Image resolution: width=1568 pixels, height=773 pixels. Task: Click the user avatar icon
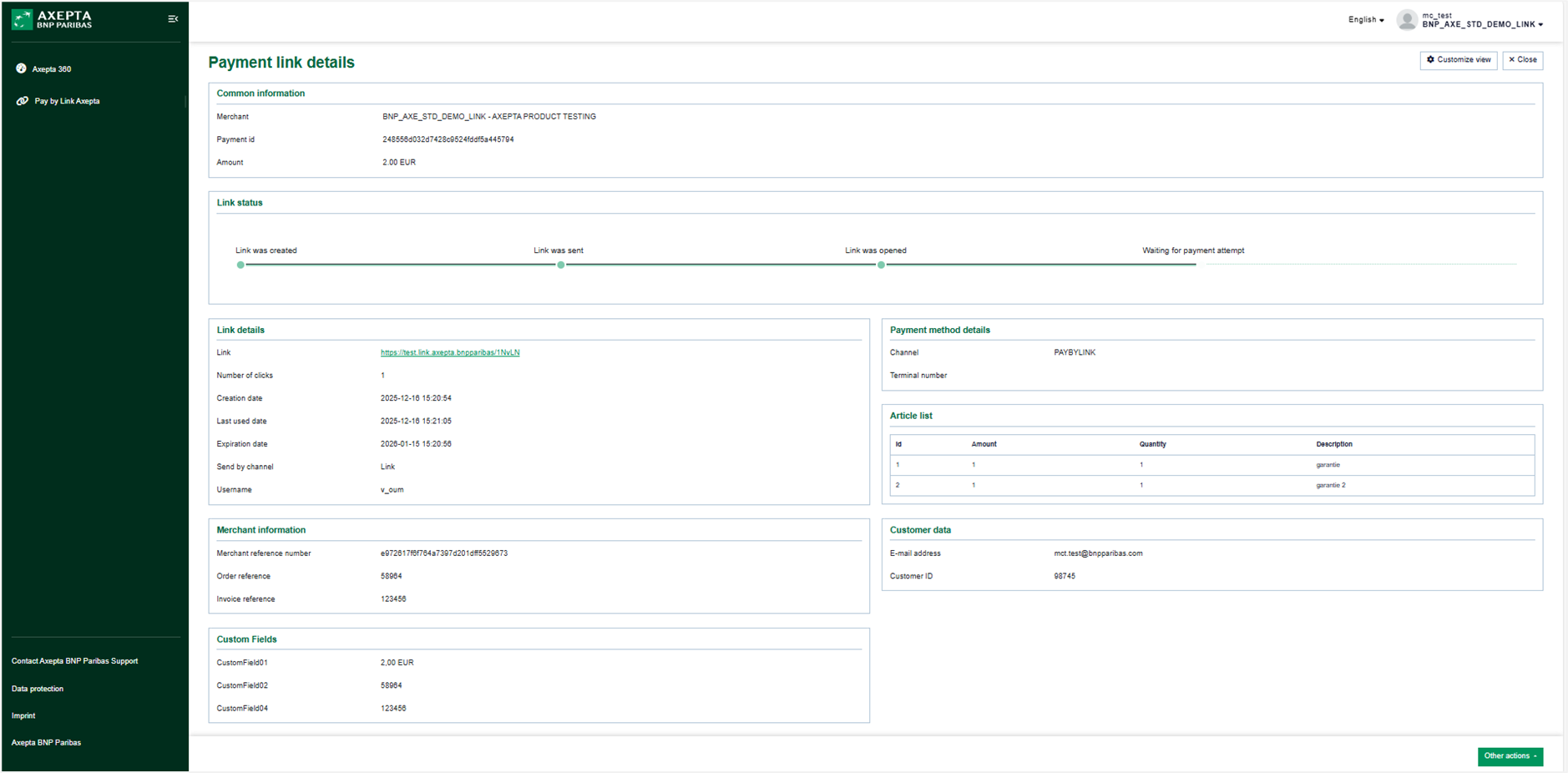(1407, 20)
